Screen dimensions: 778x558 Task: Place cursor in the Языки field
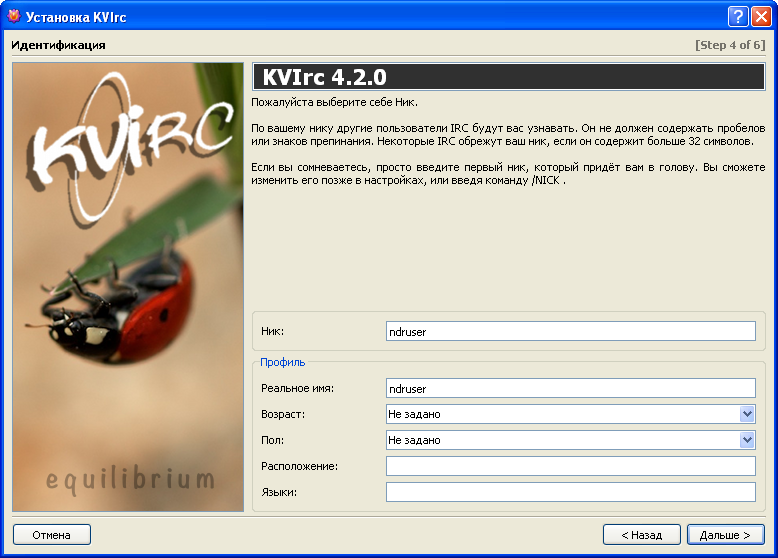570,492
